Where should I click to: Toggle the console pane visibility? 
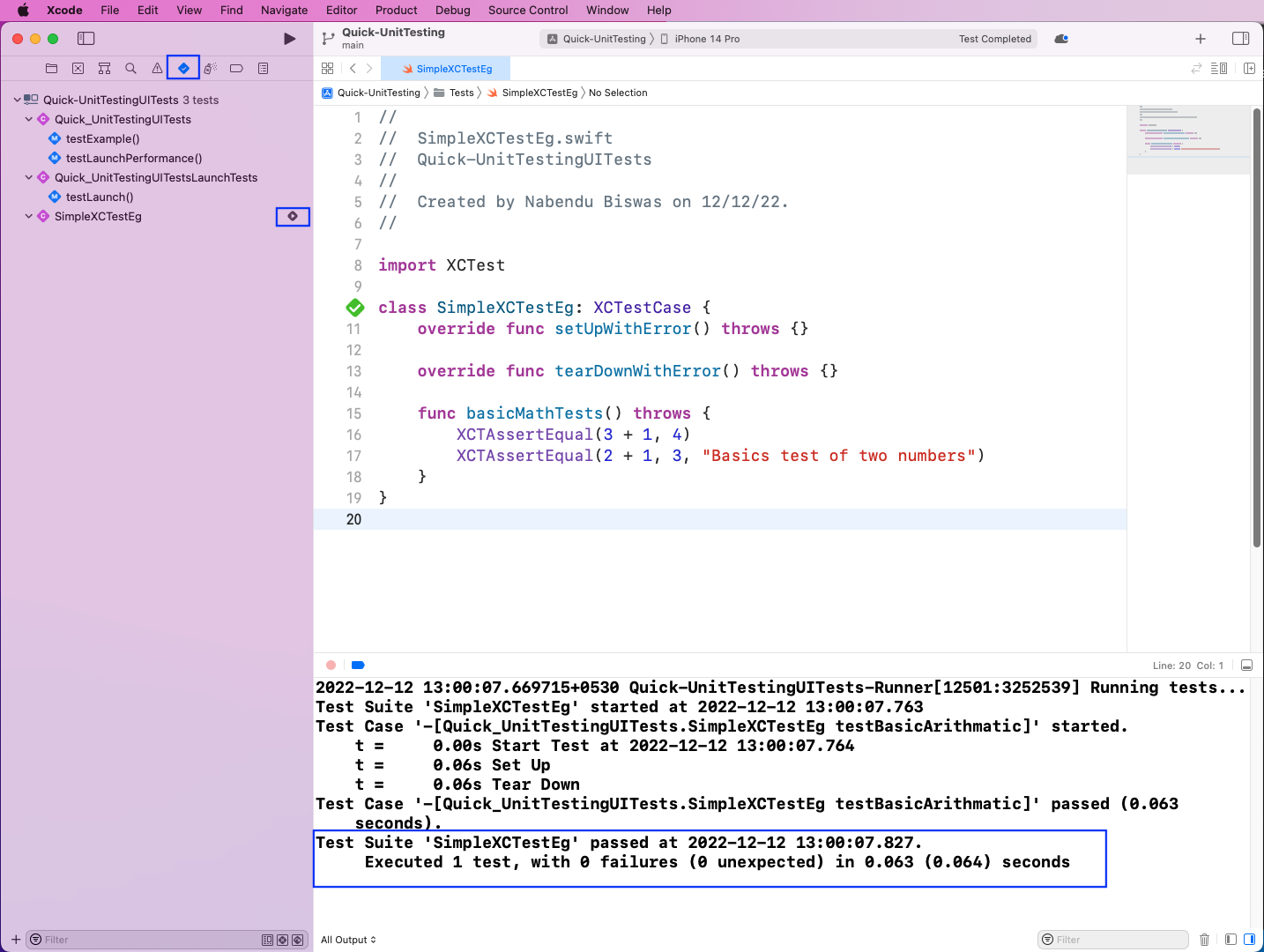[x=1249, y=940]
